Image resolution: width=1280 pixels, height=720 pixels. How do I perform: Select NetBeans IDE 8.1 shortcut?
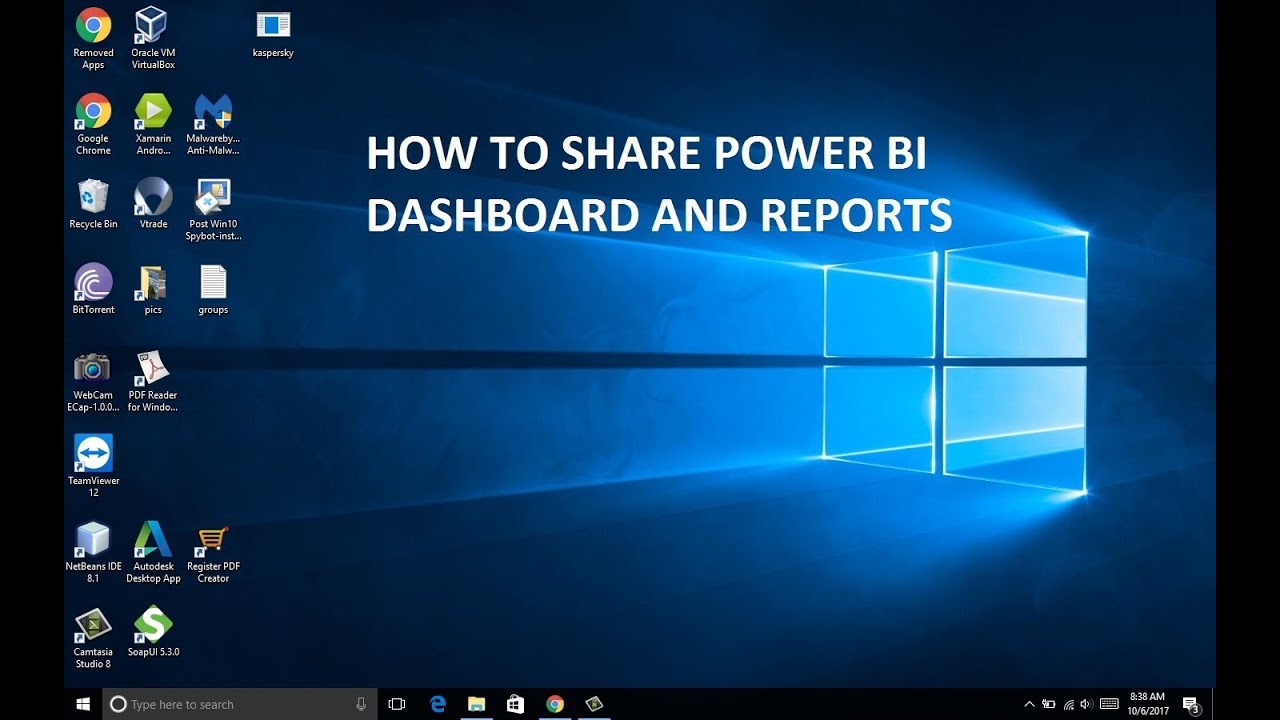[93, 552]
